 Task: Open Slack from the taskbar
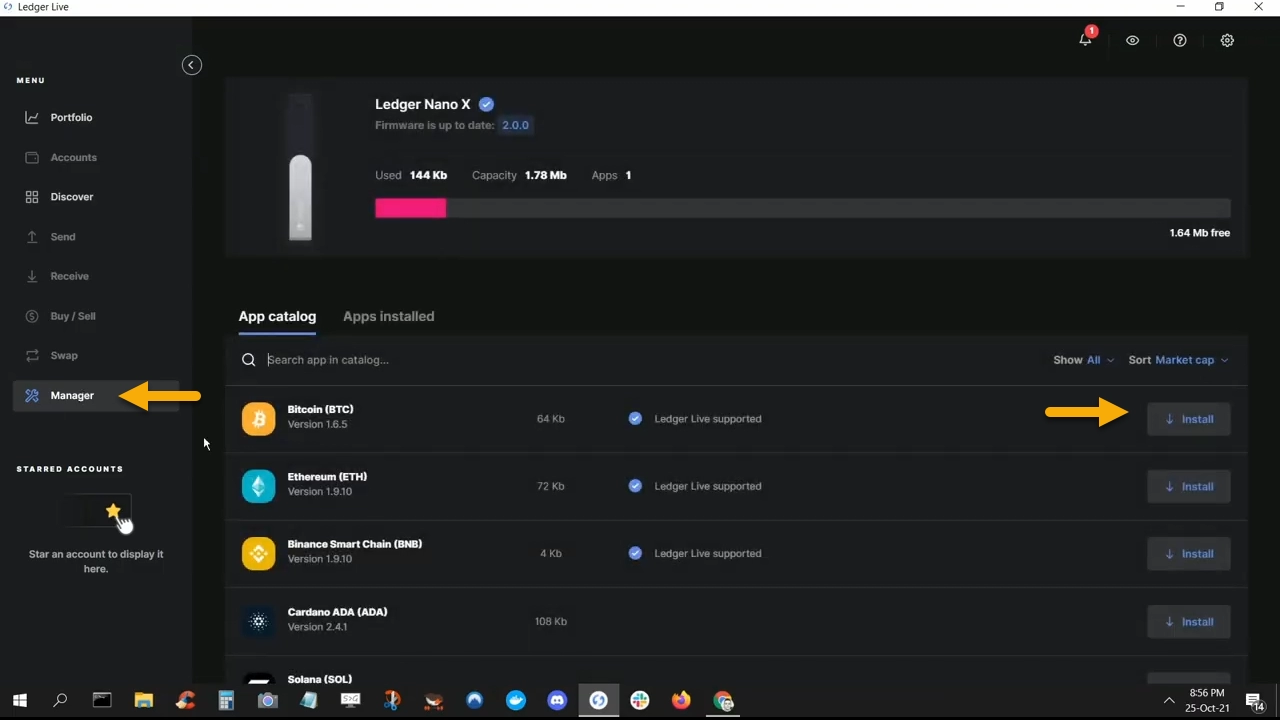(x=640, y=700)
